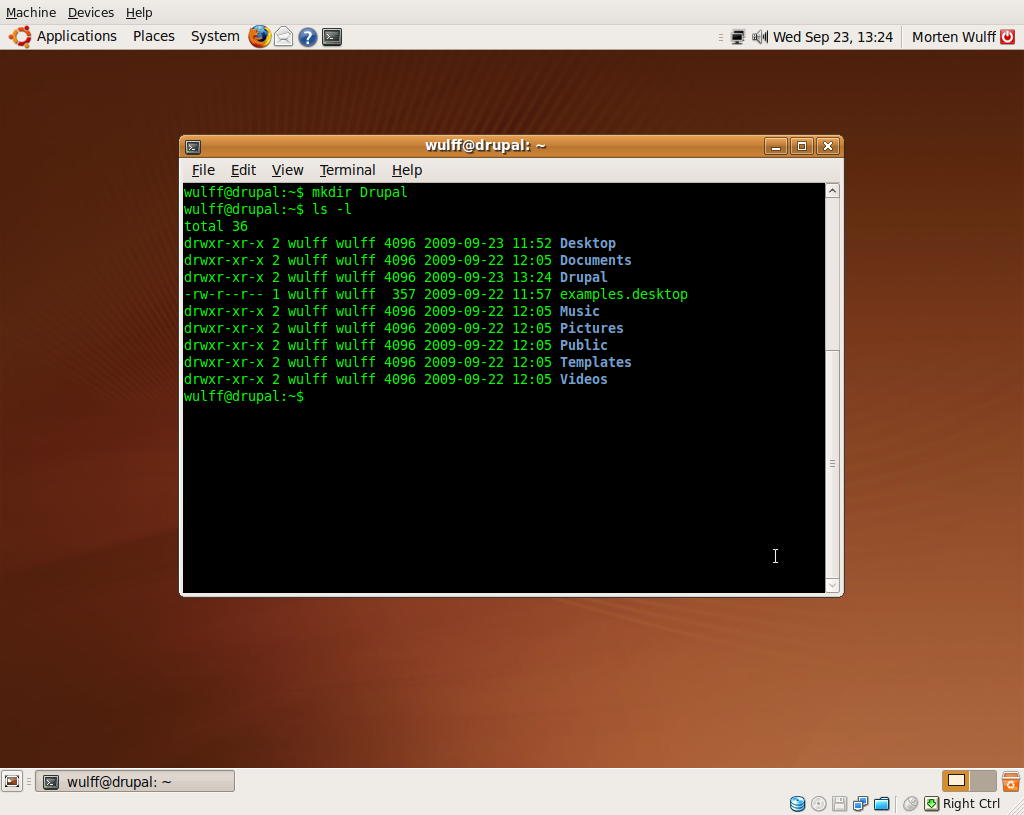Click the Pictures directory name in listing
Screen dimensions: 1024x815
tap(592, 328)
